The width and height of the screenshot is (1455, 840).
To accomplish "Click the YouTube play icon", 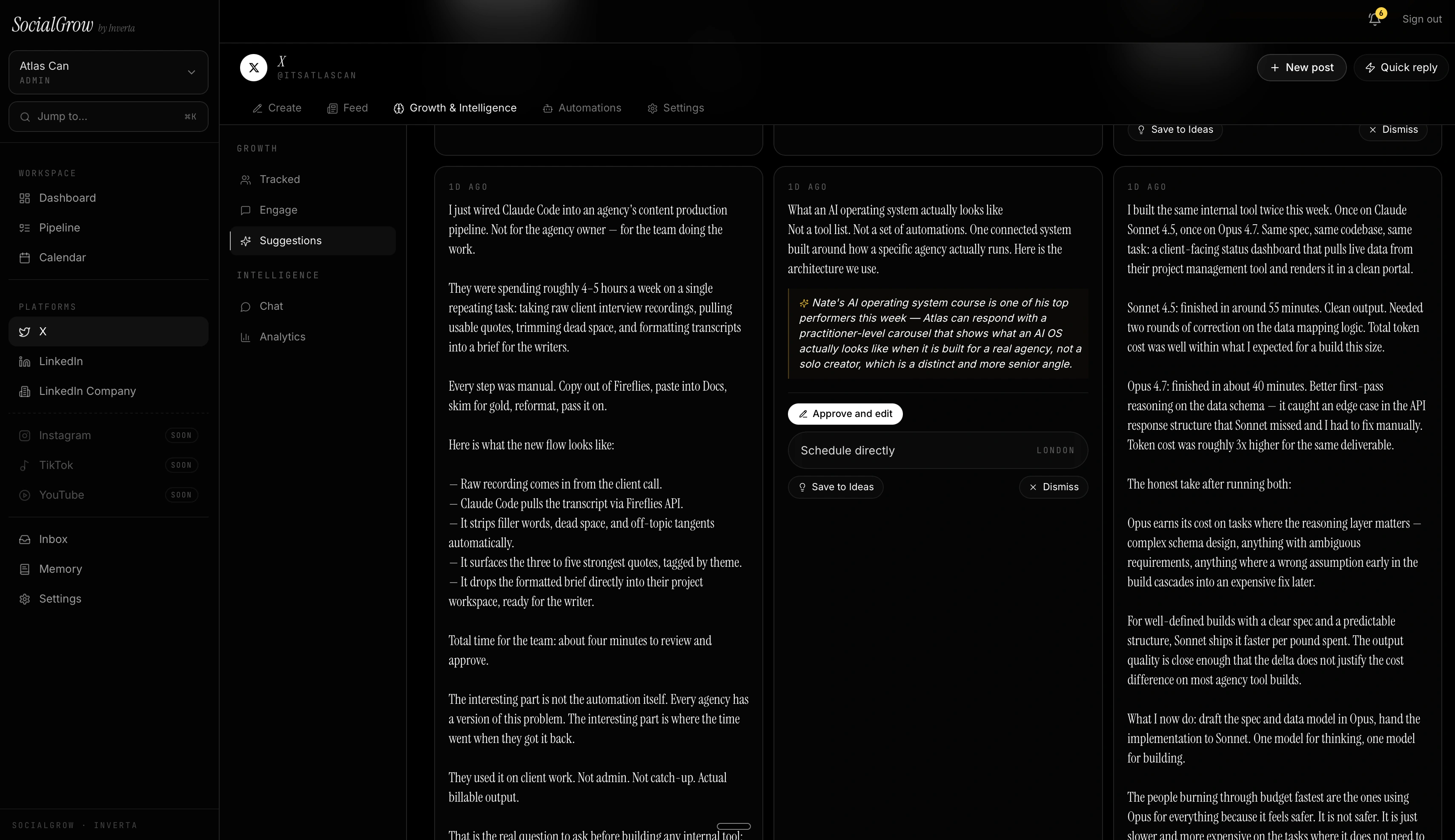I will pos(24,495).
